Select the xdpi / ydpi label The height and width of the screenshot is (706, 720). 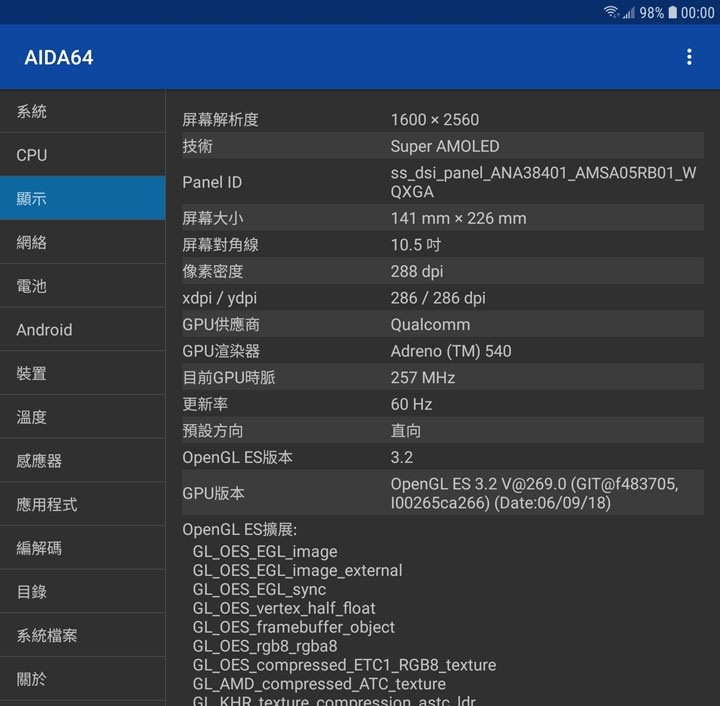219,298
